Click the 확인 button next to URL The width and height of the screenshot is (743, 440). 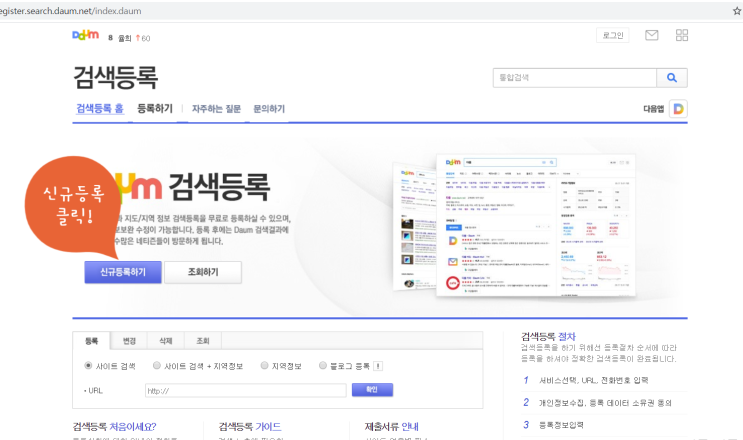coord(372,390)
